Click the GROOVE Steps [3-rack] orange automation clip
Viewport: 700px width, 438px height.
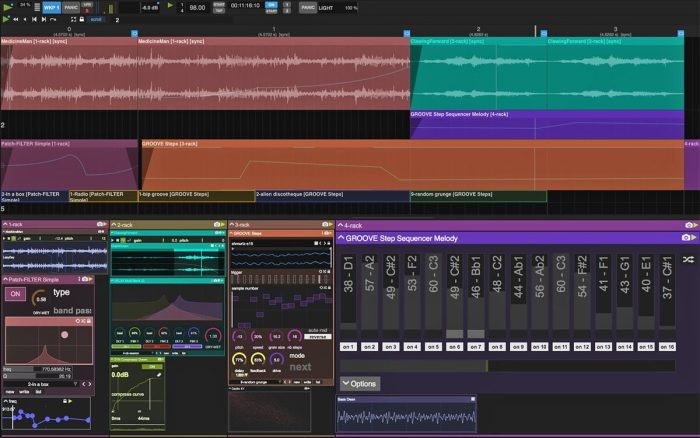(x=412, y=165)
